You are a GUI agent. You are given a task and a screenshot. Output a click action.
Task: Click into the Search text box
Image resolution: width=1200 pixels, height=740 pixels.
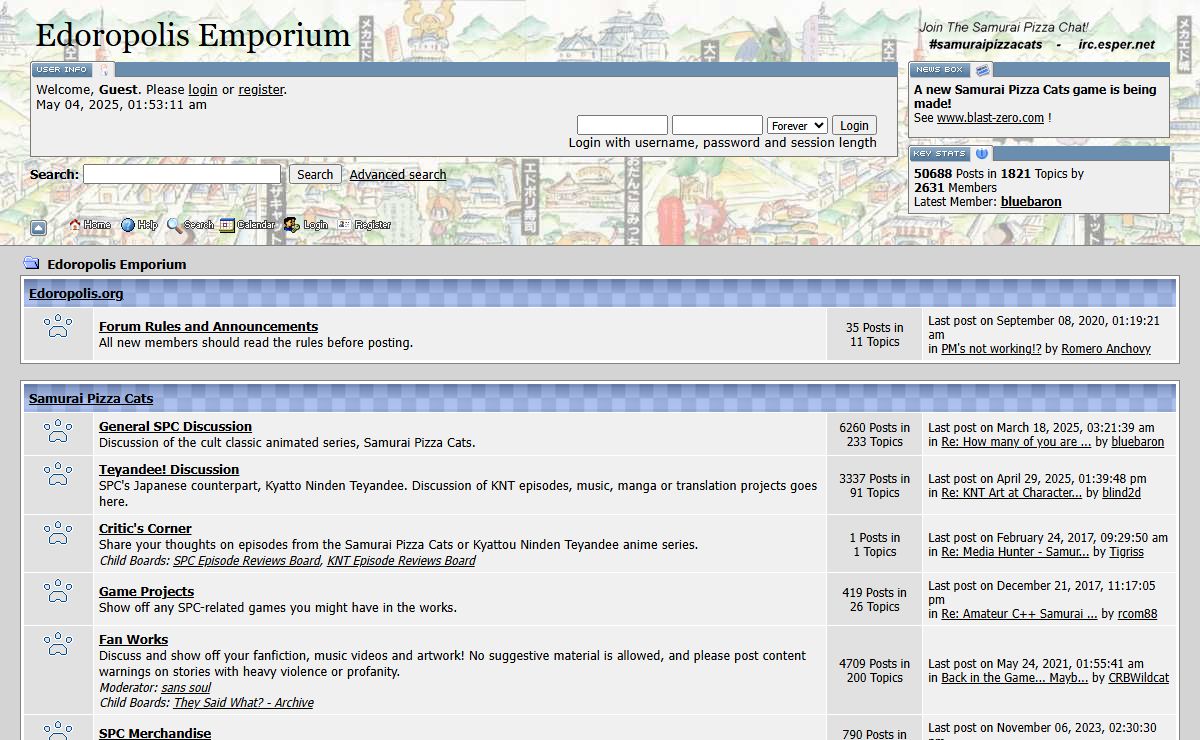(x=182, y=174)
